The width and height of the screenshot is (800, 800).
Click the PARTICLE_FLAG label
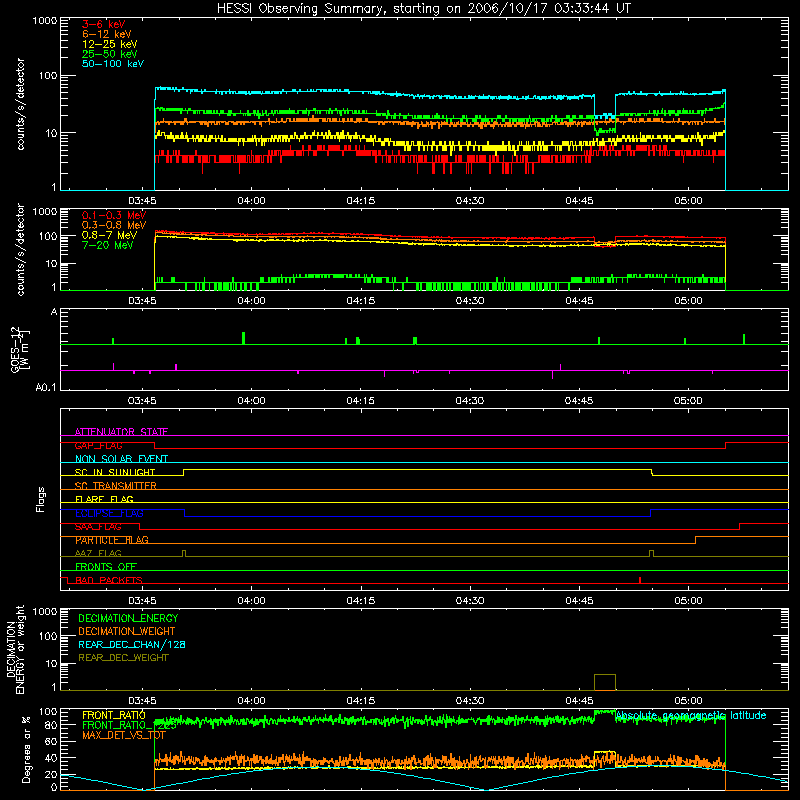(112, 540)
